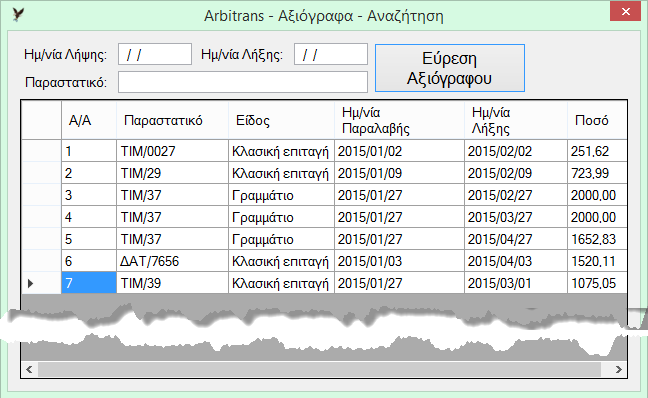This screenshot has width=648, height=398.
Task: Select expiry date cell 2015/02/09
Action: click(516, 173)
